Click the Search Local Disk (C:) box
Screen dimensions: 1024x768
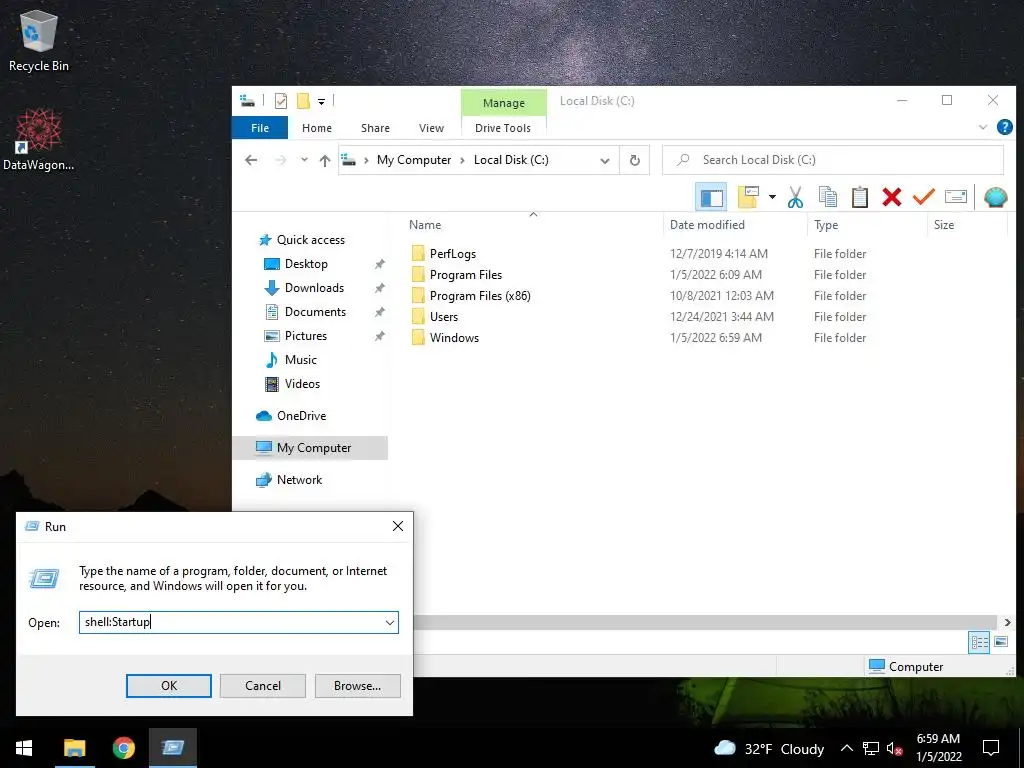click(833, 160)
